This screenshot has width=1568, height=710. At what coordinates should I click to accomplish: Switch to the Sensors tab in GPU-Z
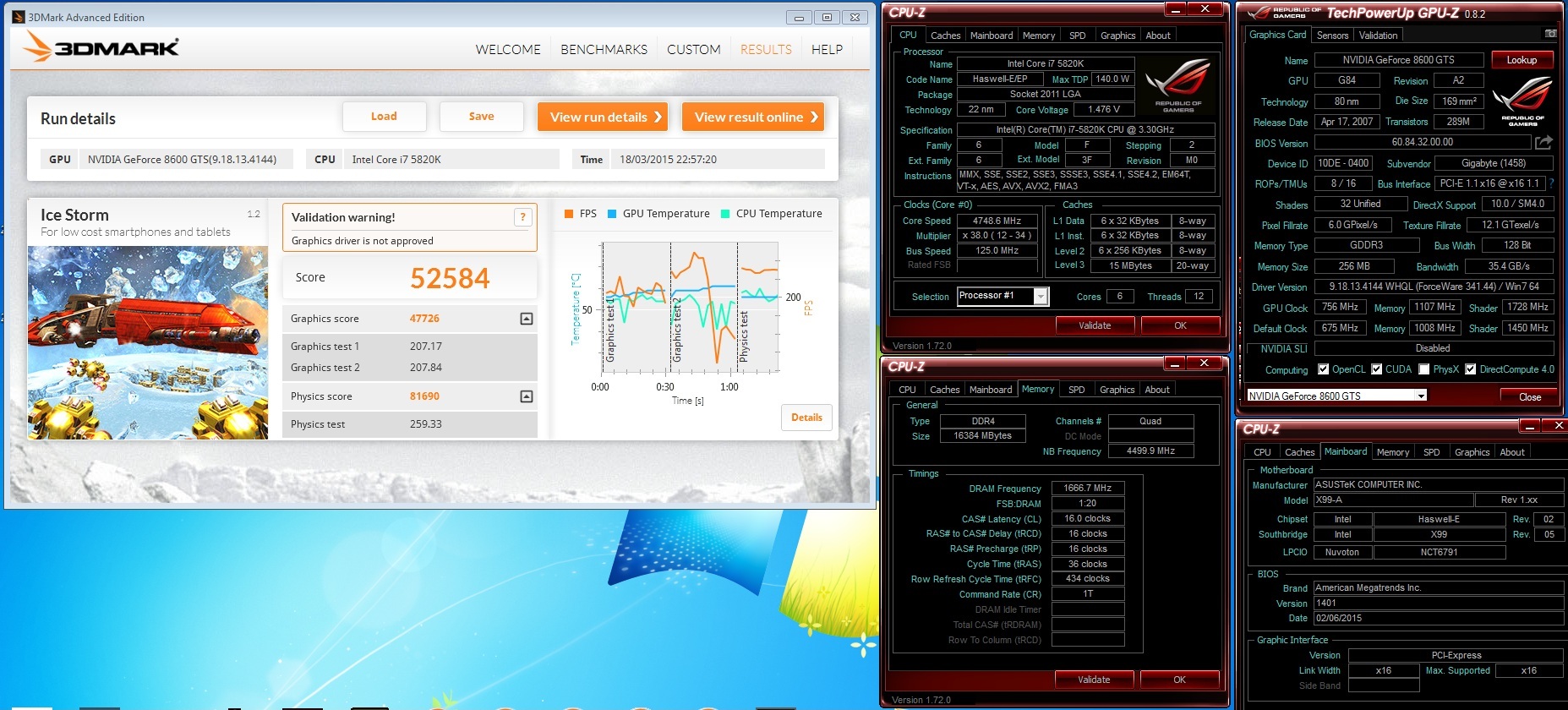click(1332, 35)
